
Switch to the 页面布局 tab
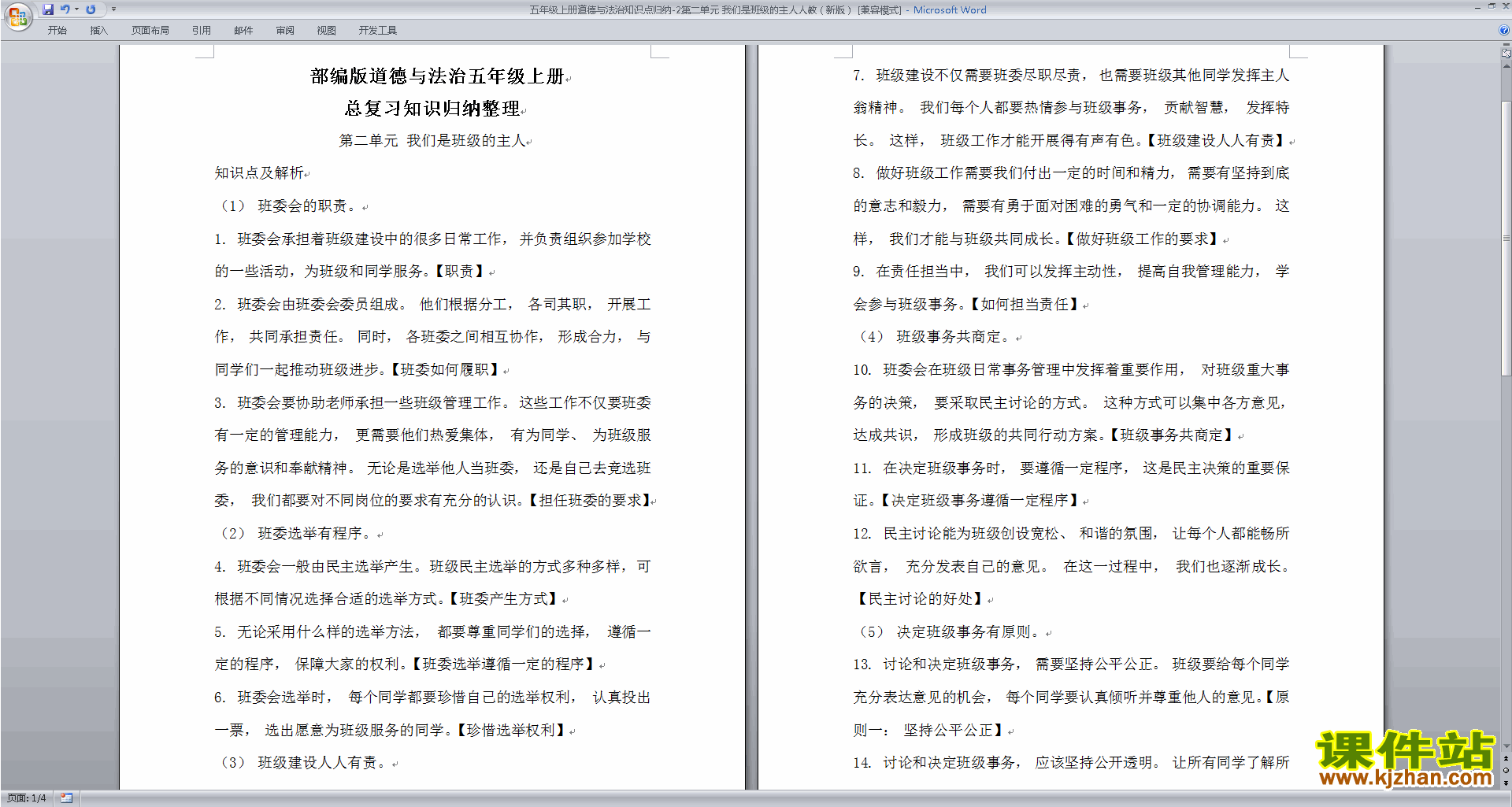click(150, 31)
